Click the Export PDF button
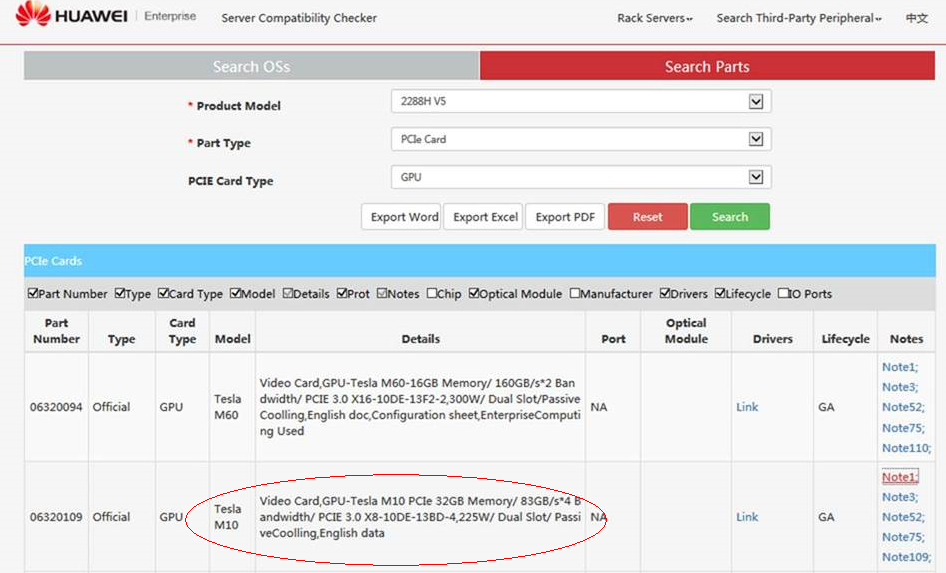Viewport: 946px width, 573px height. click(565, 217)
